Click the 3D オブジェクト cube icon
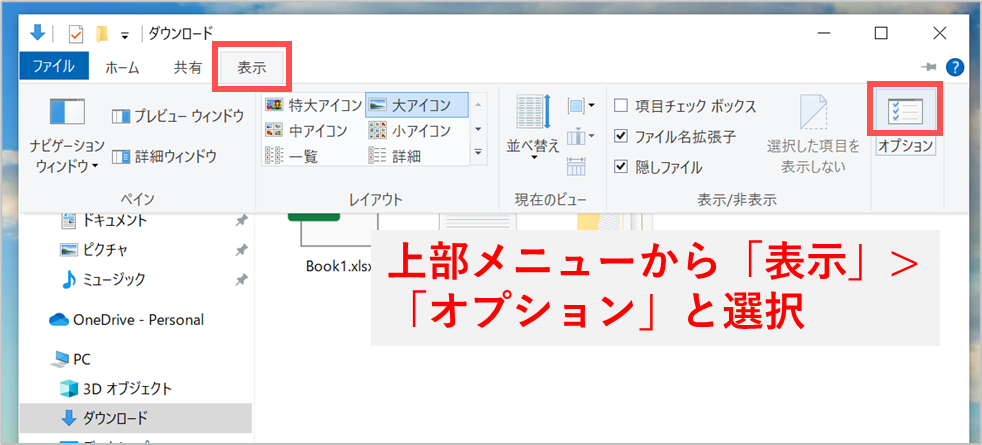The height and width of the screenshot is (445, 982). 68,389
